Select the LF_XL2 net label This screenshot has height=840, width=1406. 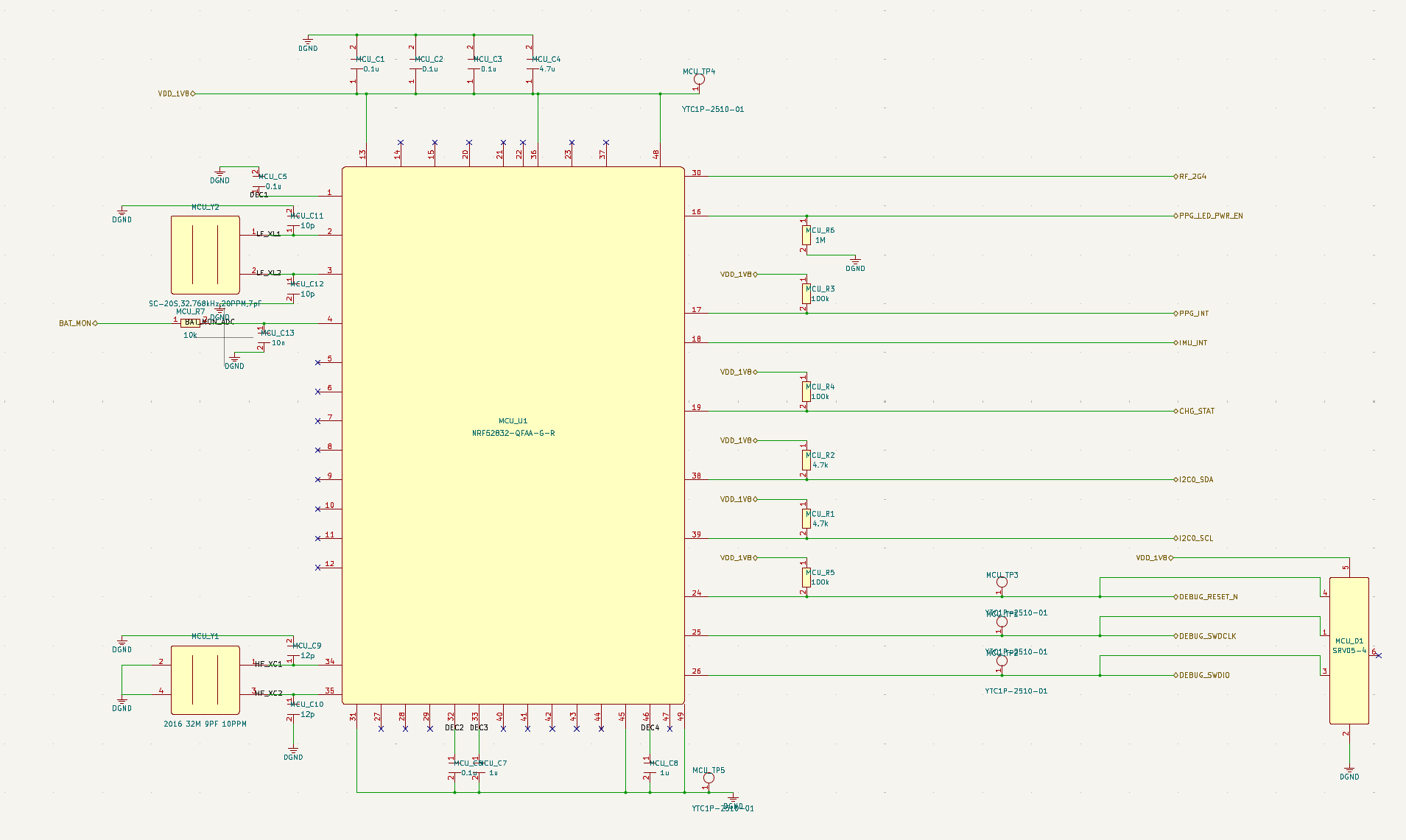coord(269,273)
